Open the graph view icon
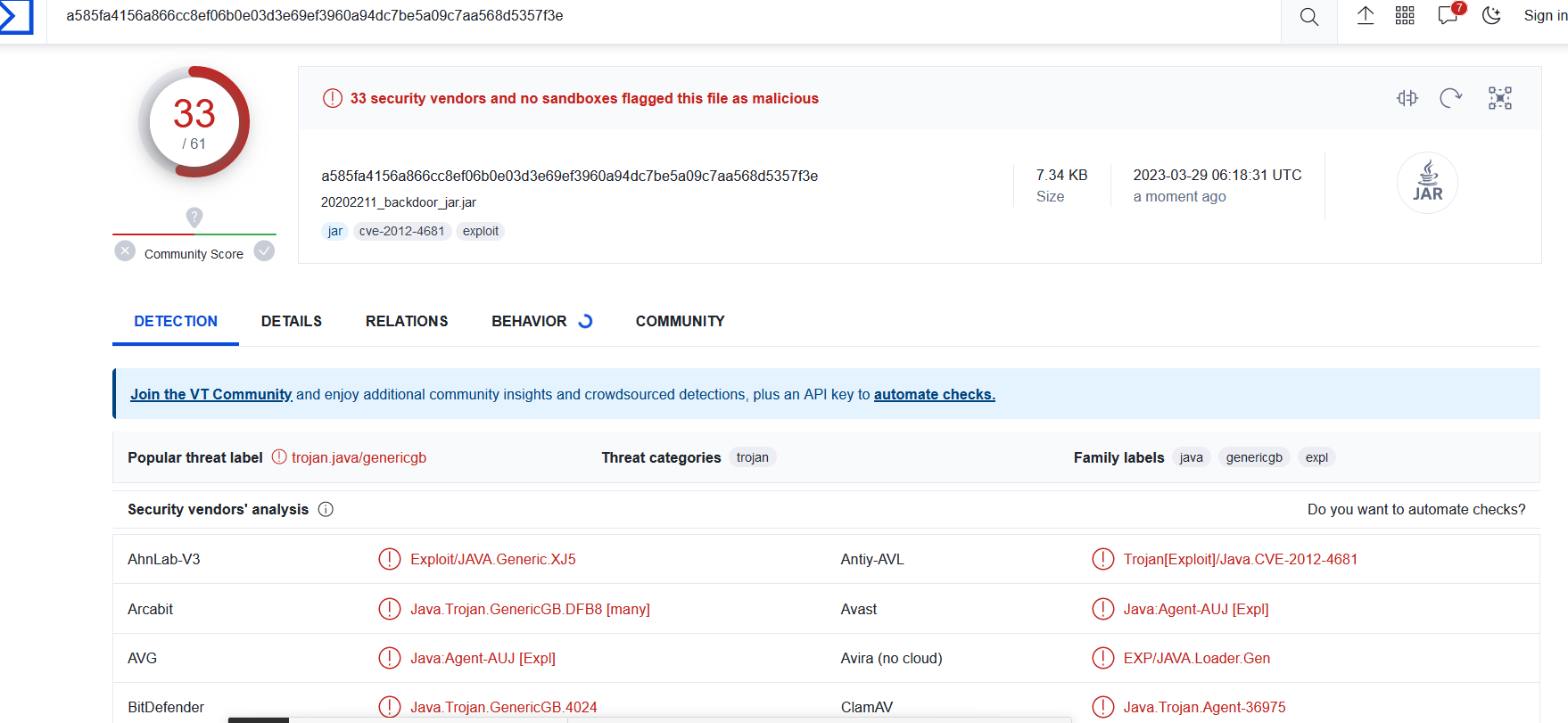Viewport: 1568px width, 723px height. click(1500, 98)
